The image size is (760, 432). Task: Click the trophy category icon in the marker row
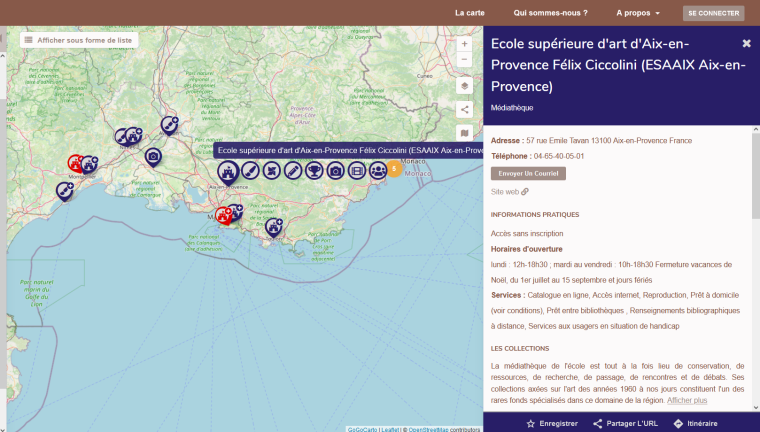tap(315, 171)
